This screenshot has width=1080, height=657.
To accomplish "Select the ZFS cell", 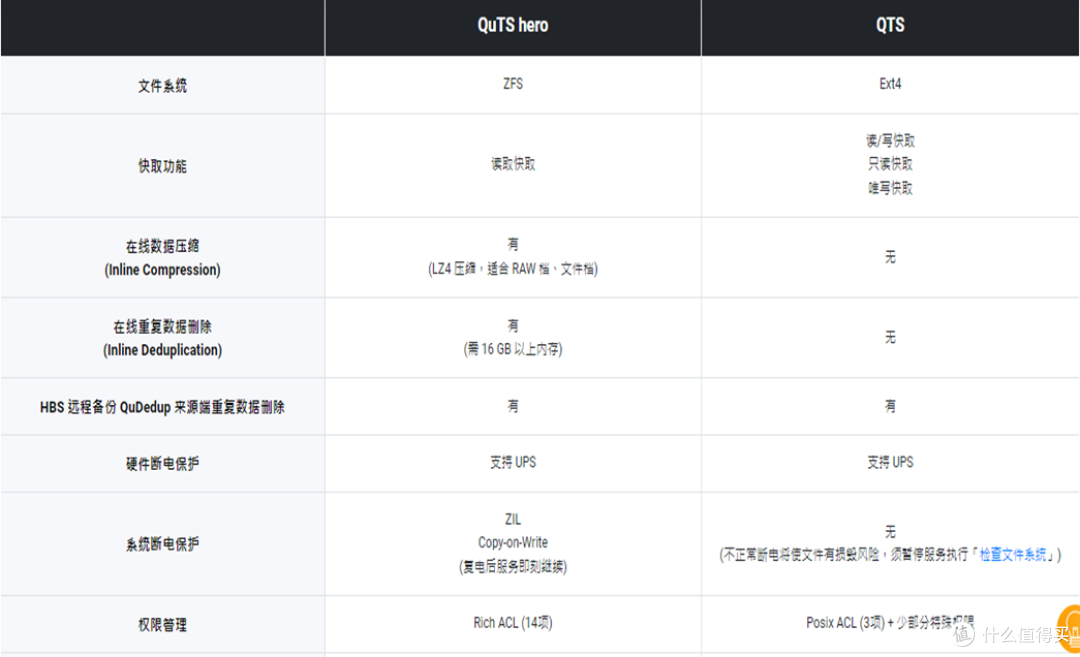I will 512,83.
